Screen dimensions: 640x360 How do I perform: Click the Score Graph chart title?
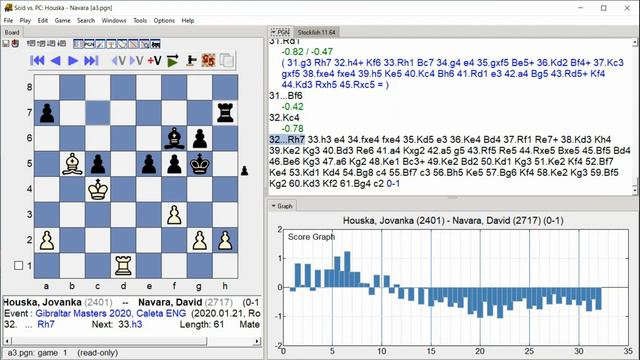tap(311, 237)
